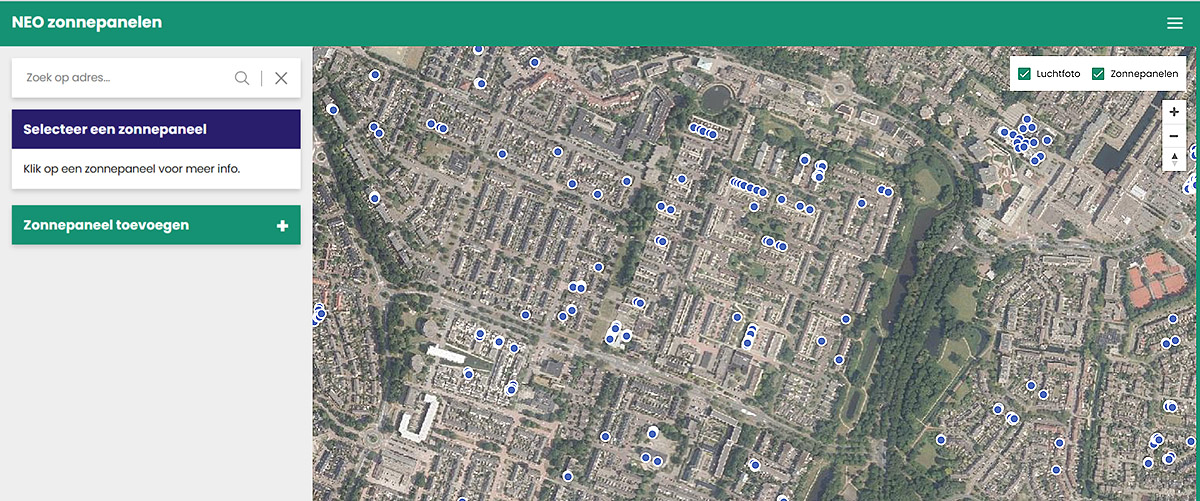Click the 'Selecteer een zonnepaneel' header

(156, 129)
